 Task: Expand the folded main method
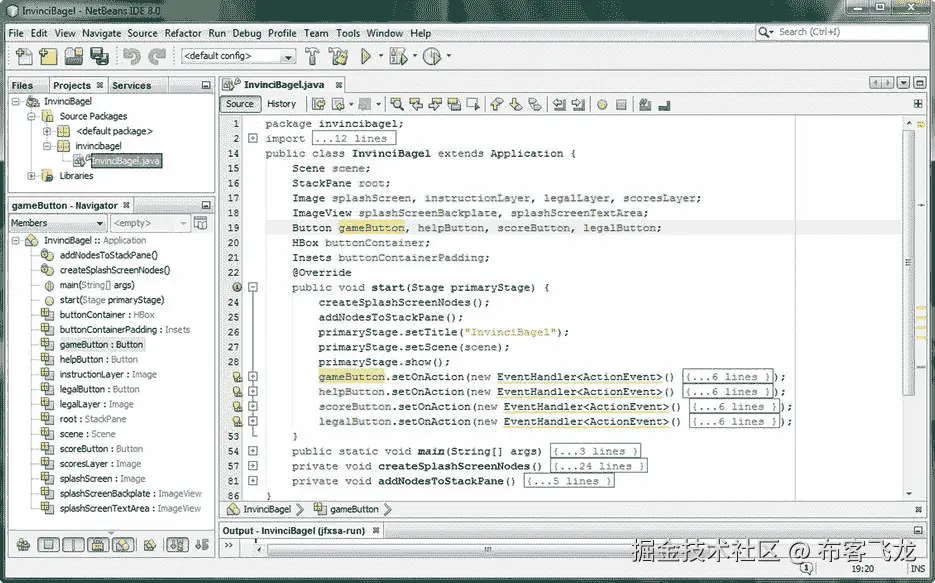click(x=253, y=451)
